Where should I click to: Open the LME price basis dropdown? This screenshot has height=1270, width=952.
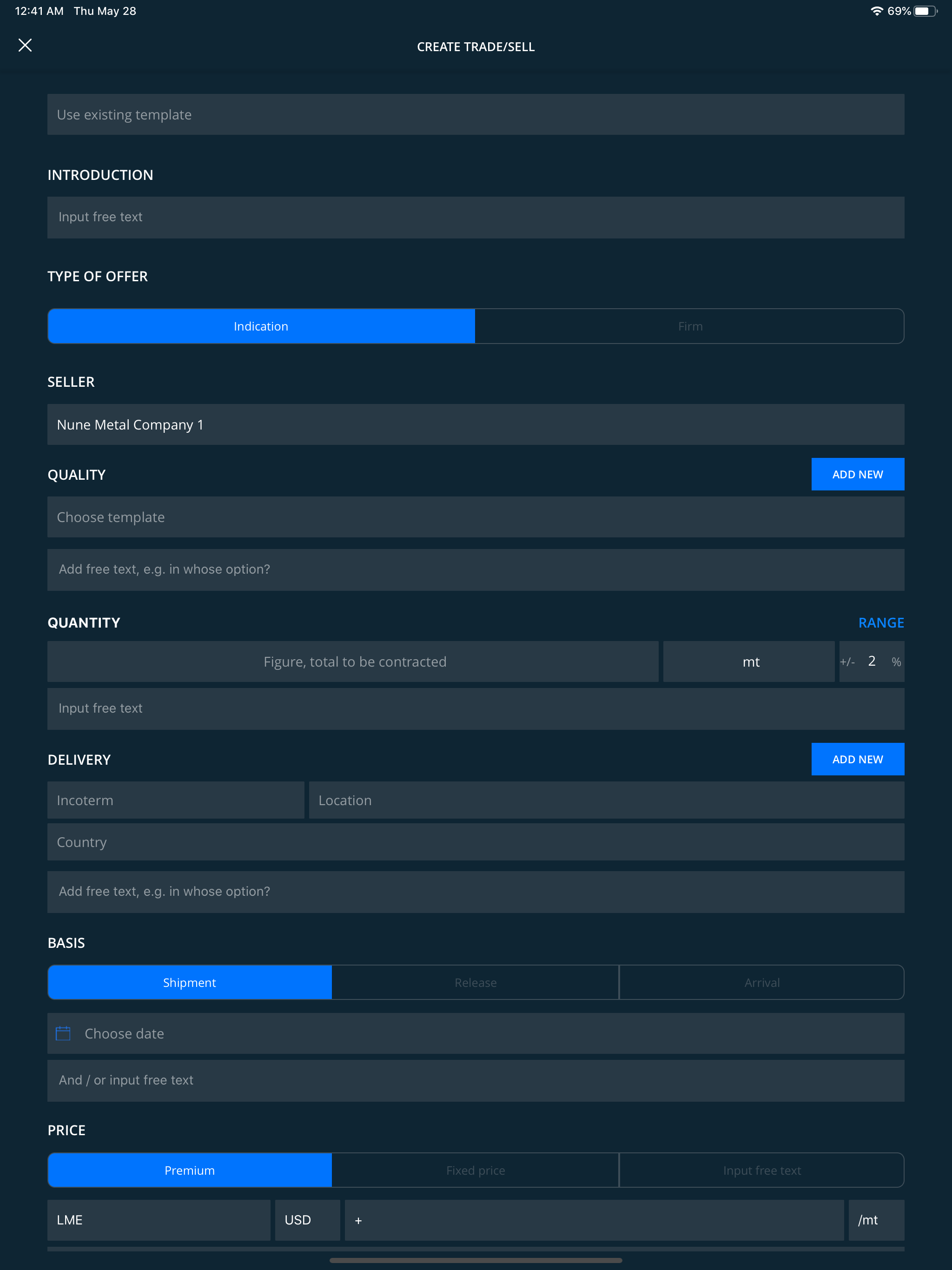[x=159, y=1220]
